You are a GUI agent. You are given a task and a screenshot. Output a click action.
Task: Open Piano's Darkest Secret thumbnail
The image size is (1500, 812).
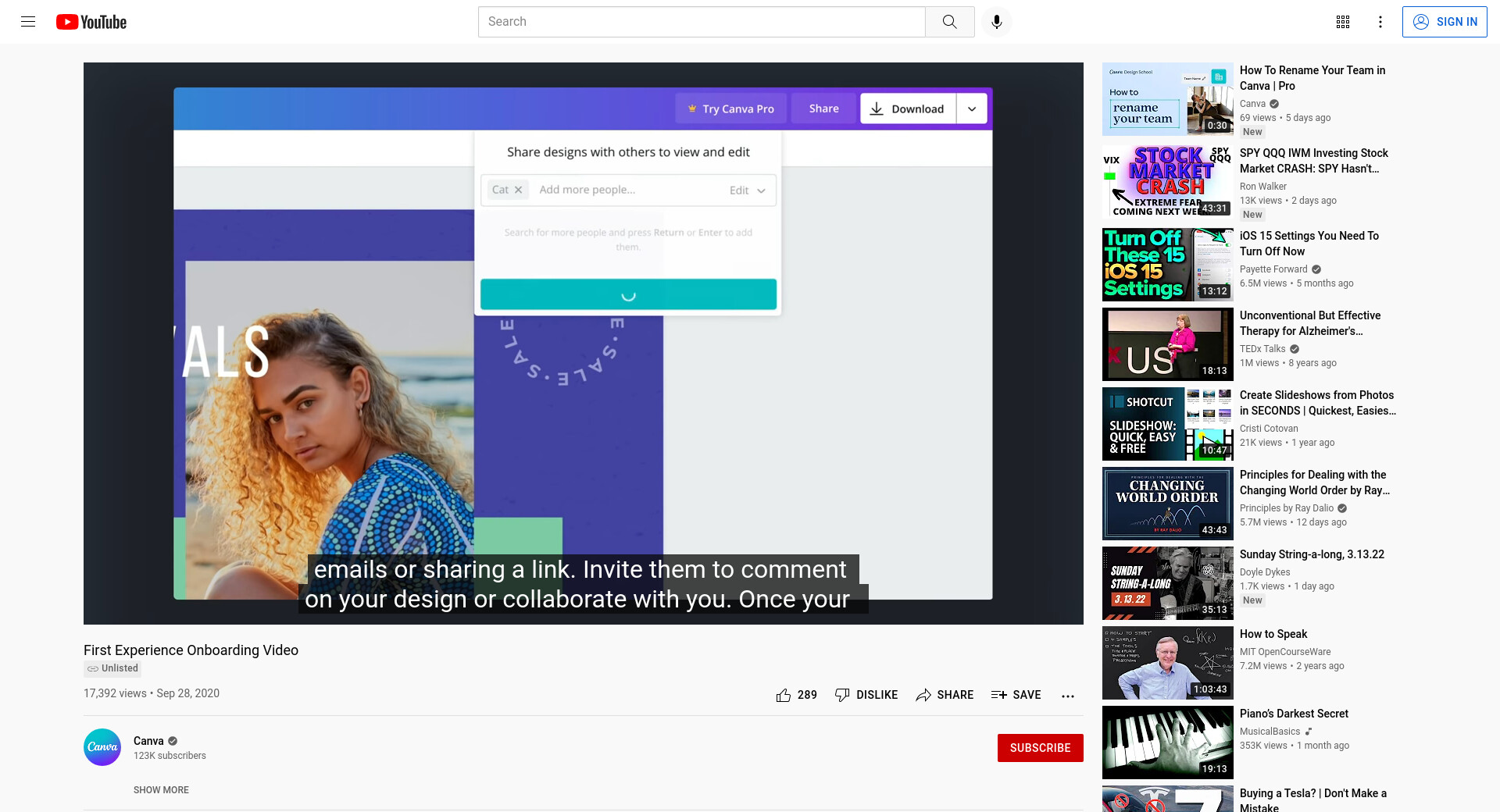click(1167, 743)
